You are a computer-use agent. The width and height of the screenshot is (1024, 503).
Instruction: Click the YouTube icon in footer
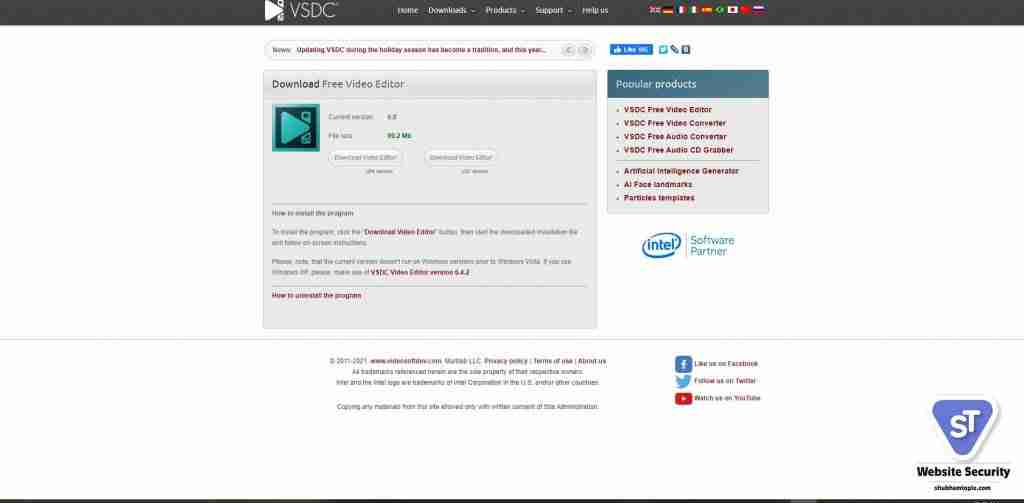pyautogui.click(x=683, y=398)
